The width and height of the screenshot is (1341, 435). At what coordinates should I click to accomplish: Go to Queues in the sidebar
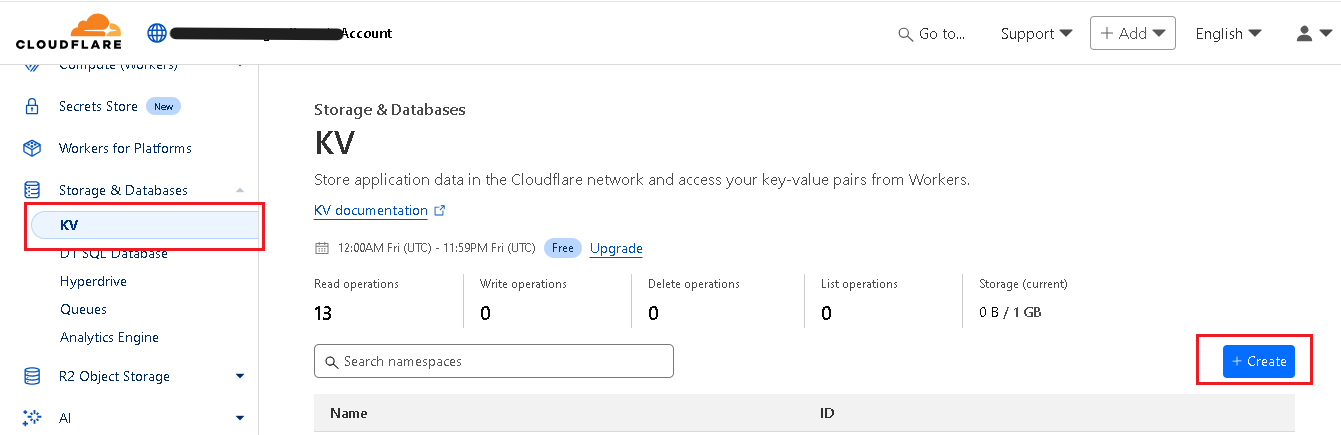(x=83, y=309)
